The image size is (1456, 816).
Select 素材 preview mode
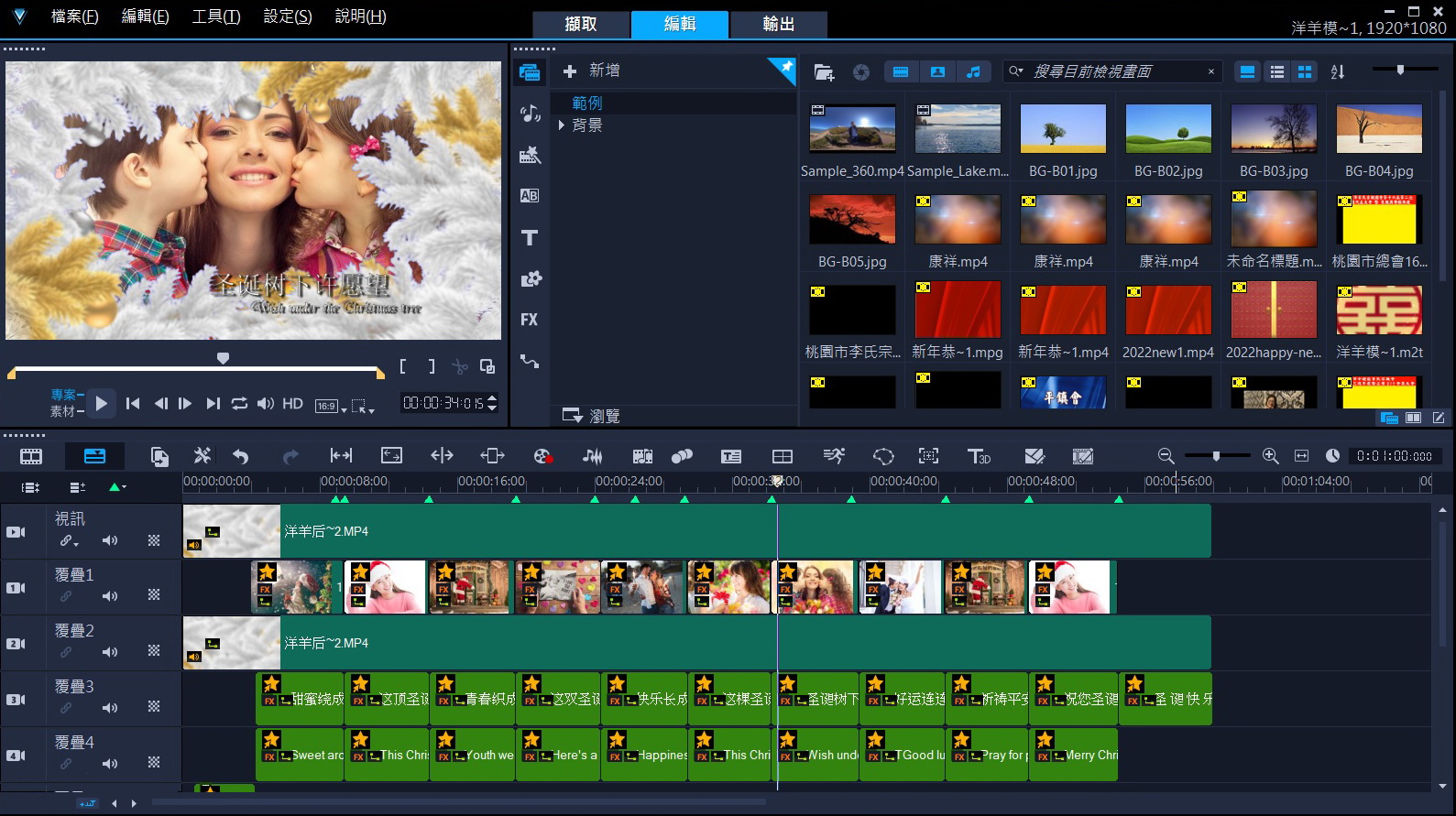coord(63,411)
